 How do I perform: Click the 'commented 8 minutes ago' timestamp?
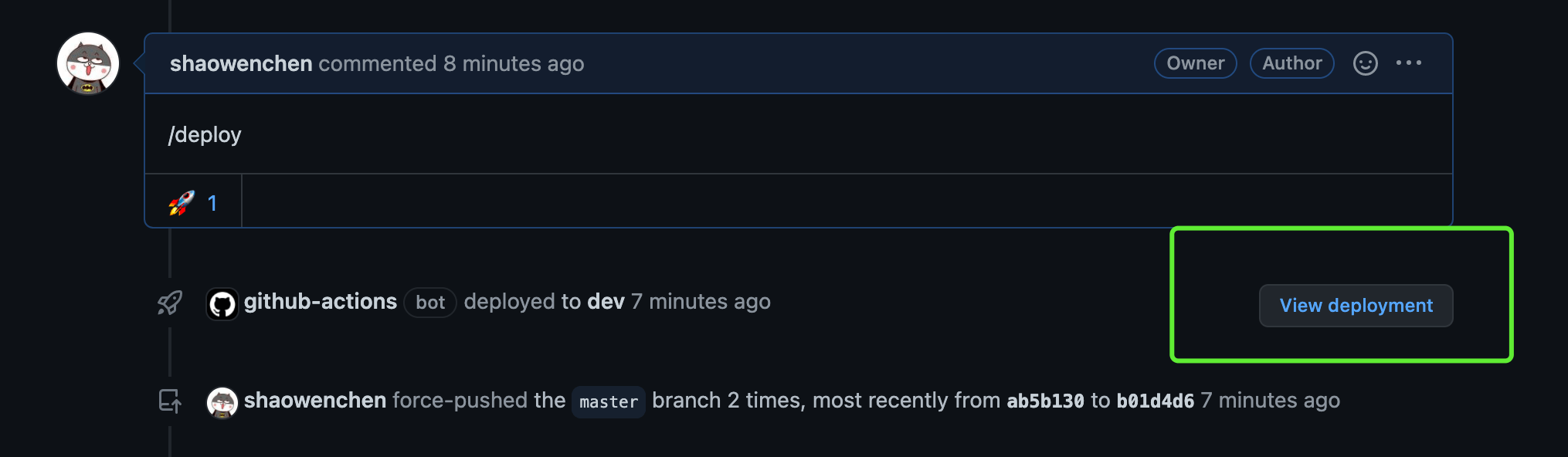(451, 63)
